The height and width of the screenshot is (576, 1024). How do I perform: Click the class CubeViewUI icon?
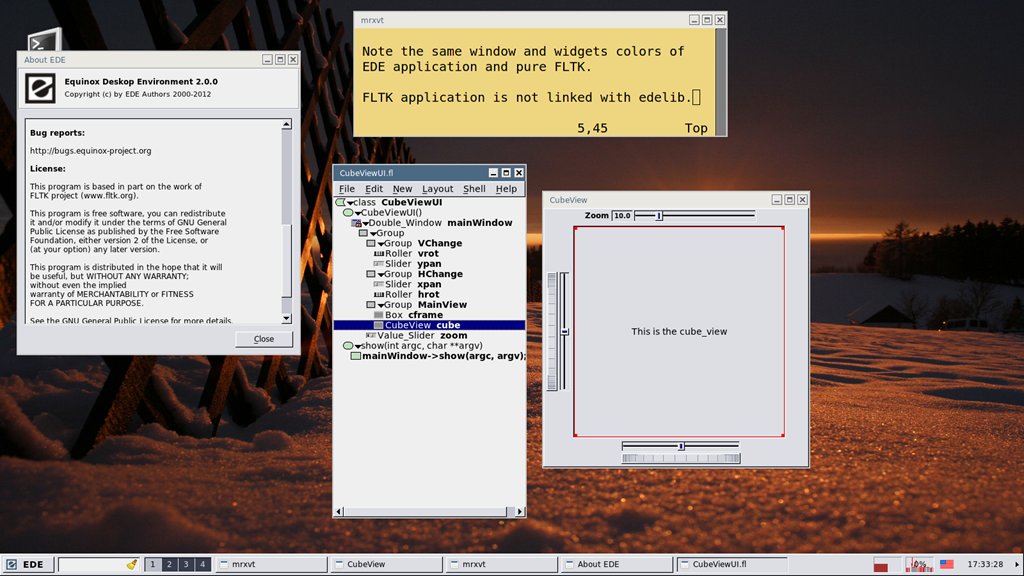coord(340,202)
